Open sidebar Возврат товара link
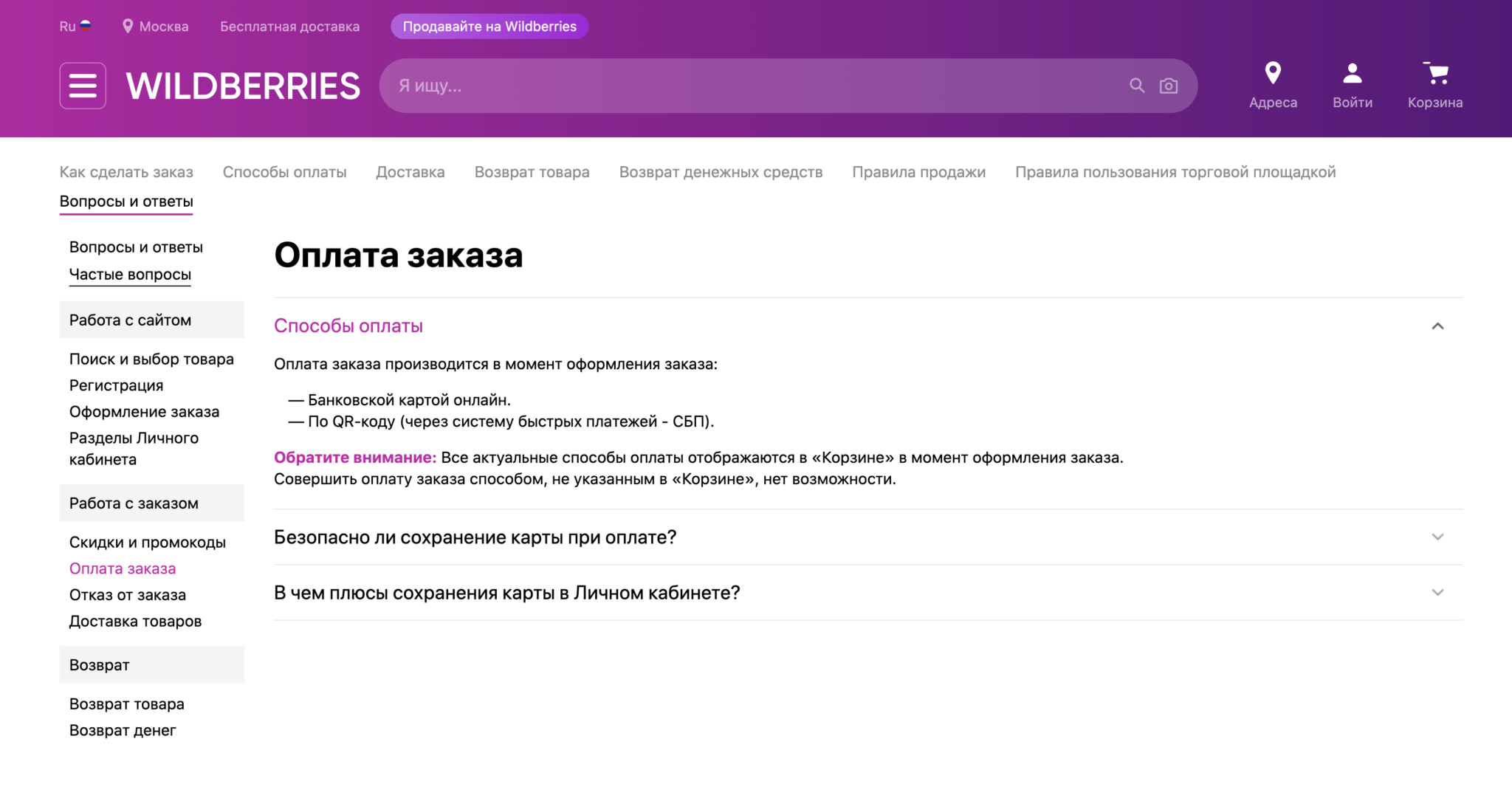Screen dimensions: 1512x798 click(127, 704)
